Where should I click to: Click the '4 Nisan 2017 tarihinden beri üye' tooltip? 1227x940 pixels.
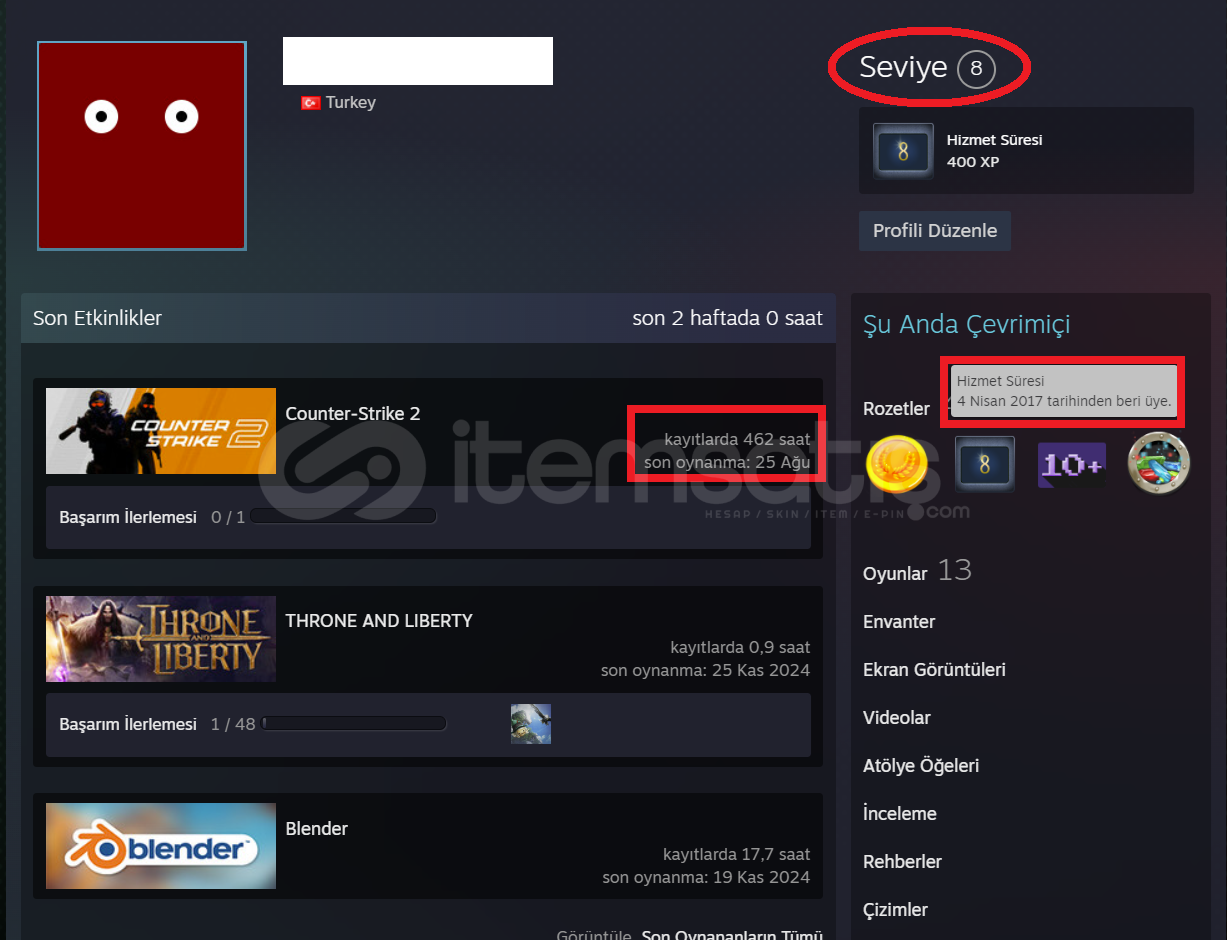[x=1064, y=392]
